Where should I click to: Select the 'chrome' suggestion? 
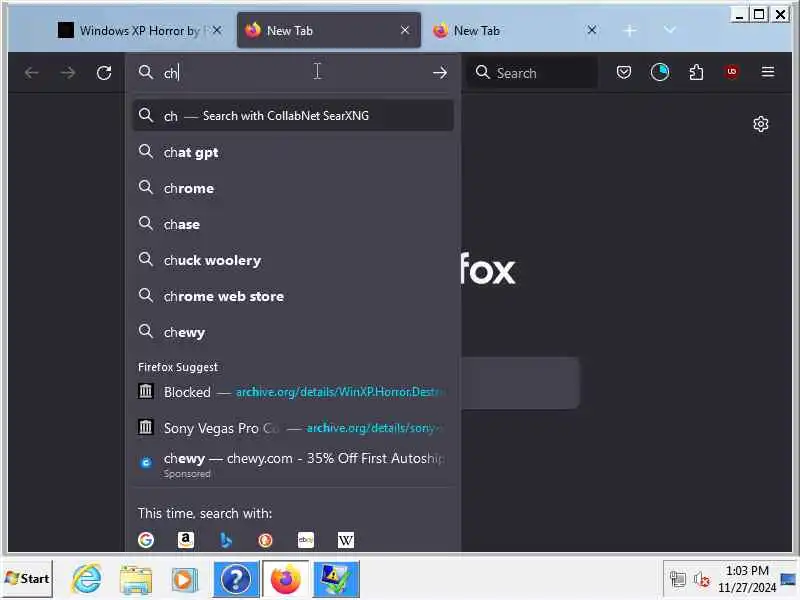[x=293, y=188]
